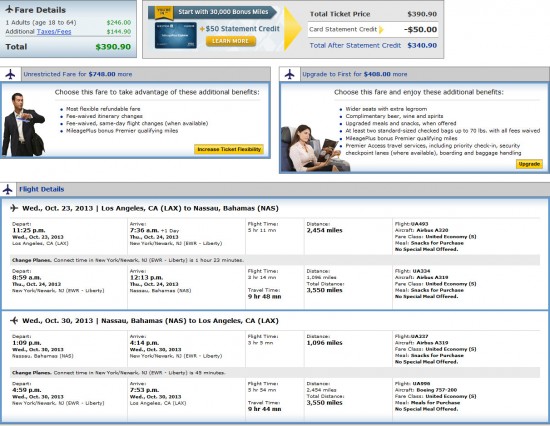550x426 pixels.
Task: Click the 1:09 p.m. departure time
Action: (27, 342)
